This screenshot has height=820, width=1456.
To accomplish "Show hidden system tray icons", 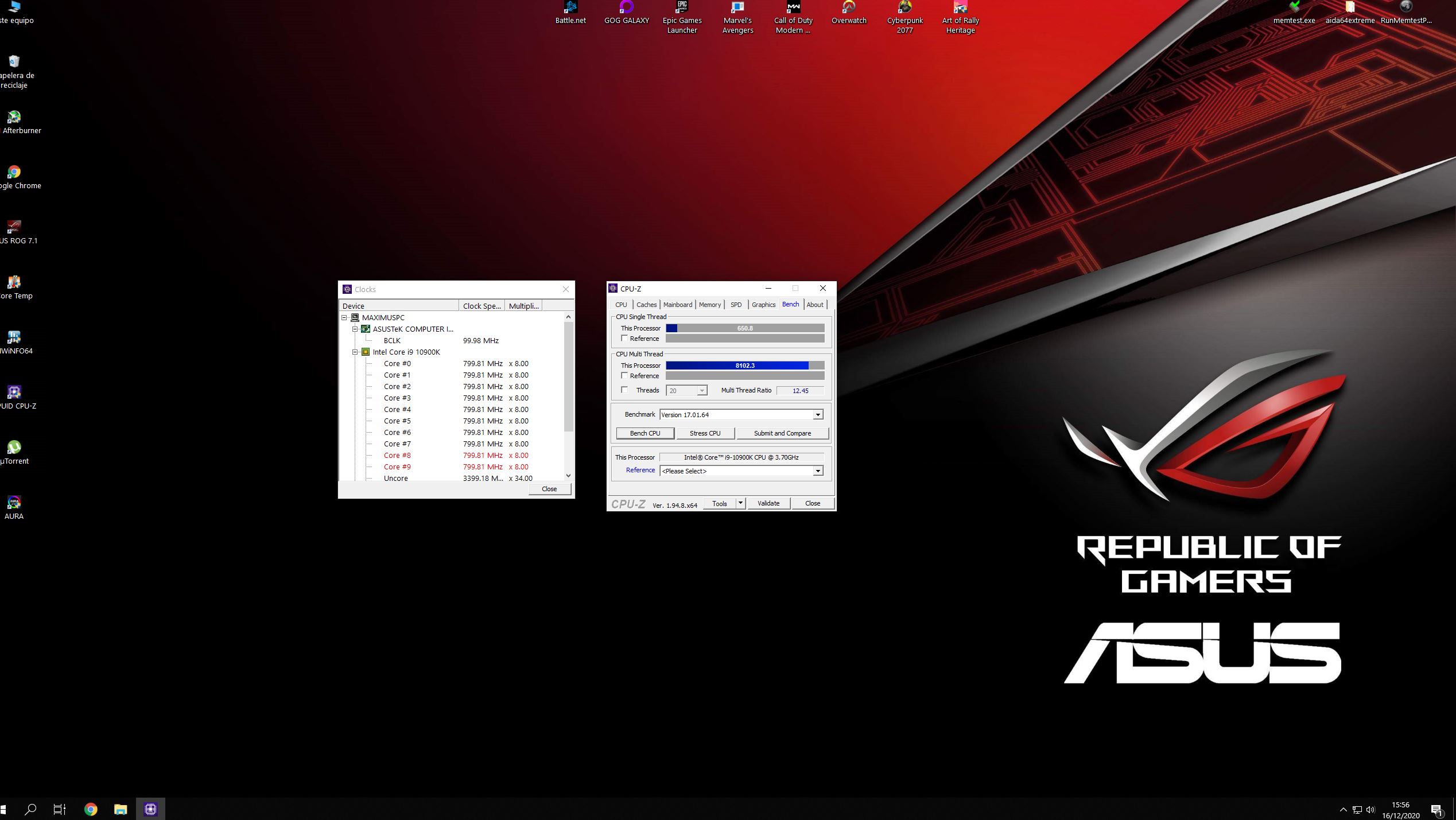I will click(x=1343, y=810).
